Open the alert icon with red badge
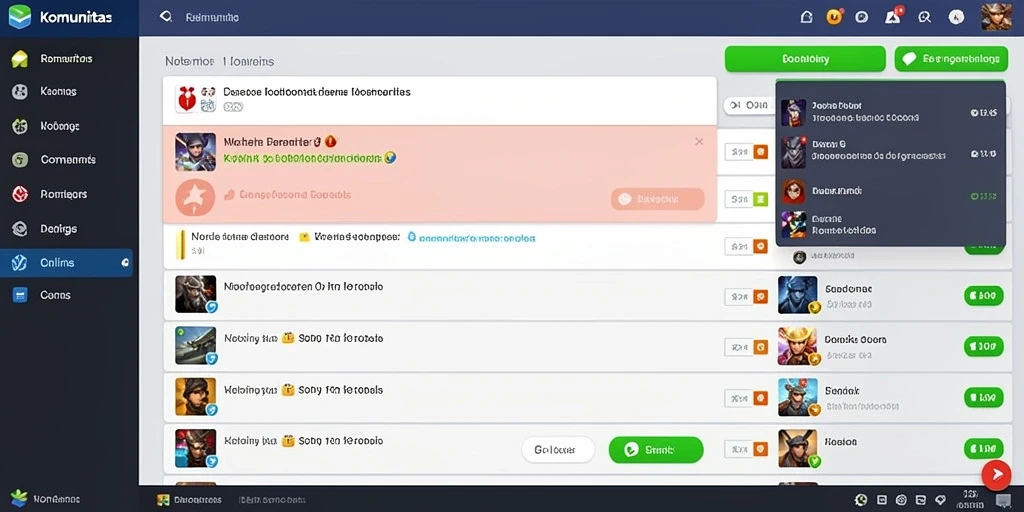 click(893, 16)
